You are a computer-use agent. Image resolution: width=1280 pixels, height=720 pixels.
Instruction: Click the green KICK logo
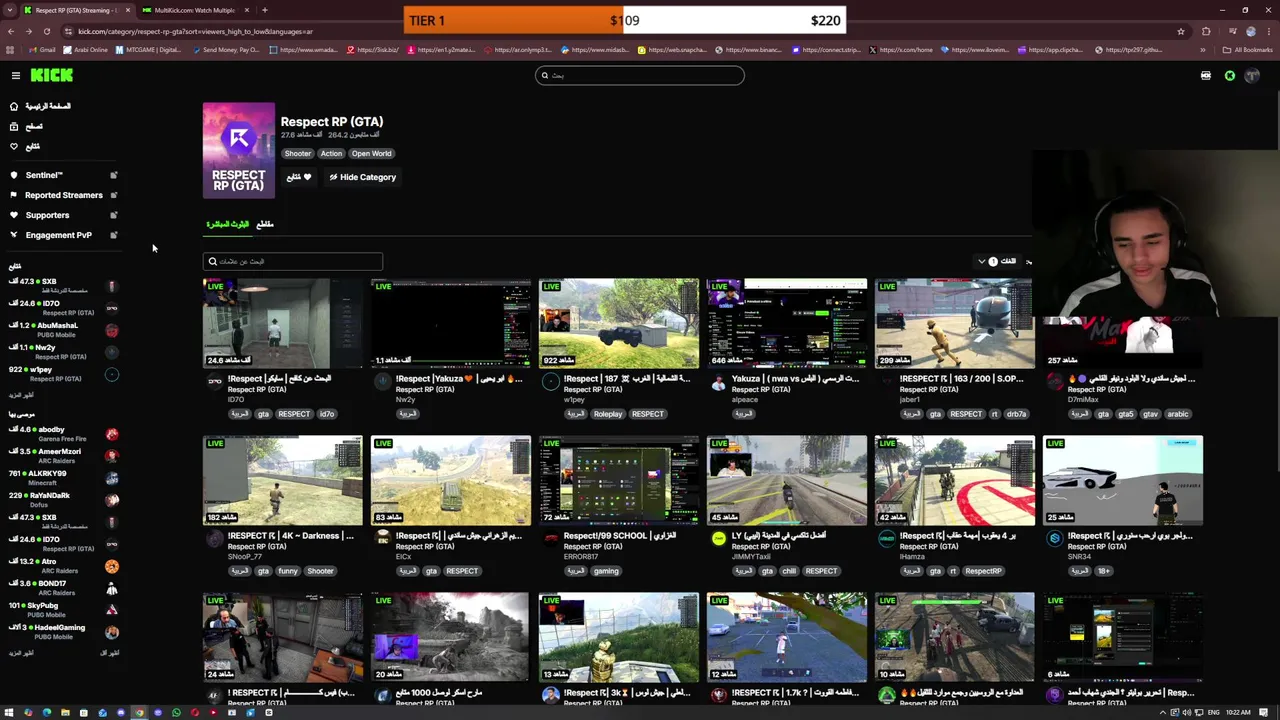coord(51,75)
